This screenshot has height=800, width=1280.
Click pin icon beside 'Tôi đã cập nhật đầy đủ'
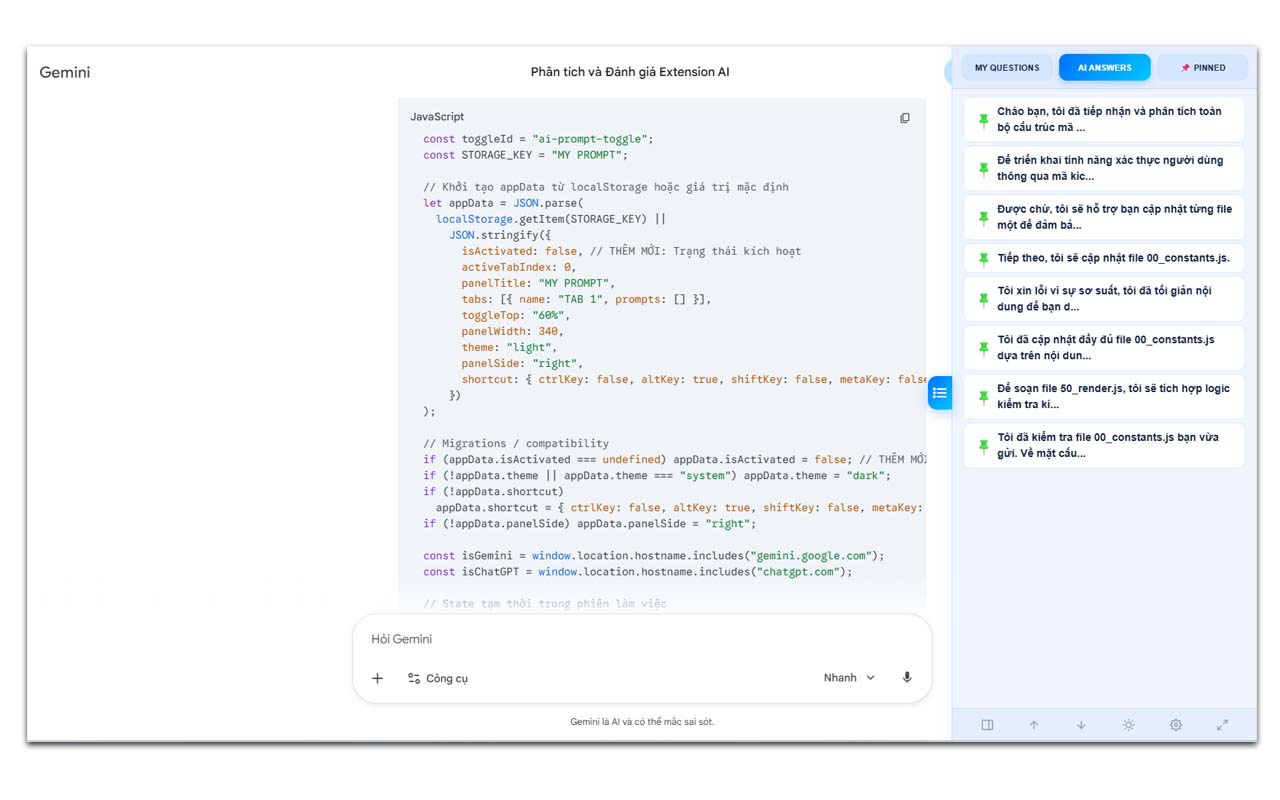pos(983,348)
